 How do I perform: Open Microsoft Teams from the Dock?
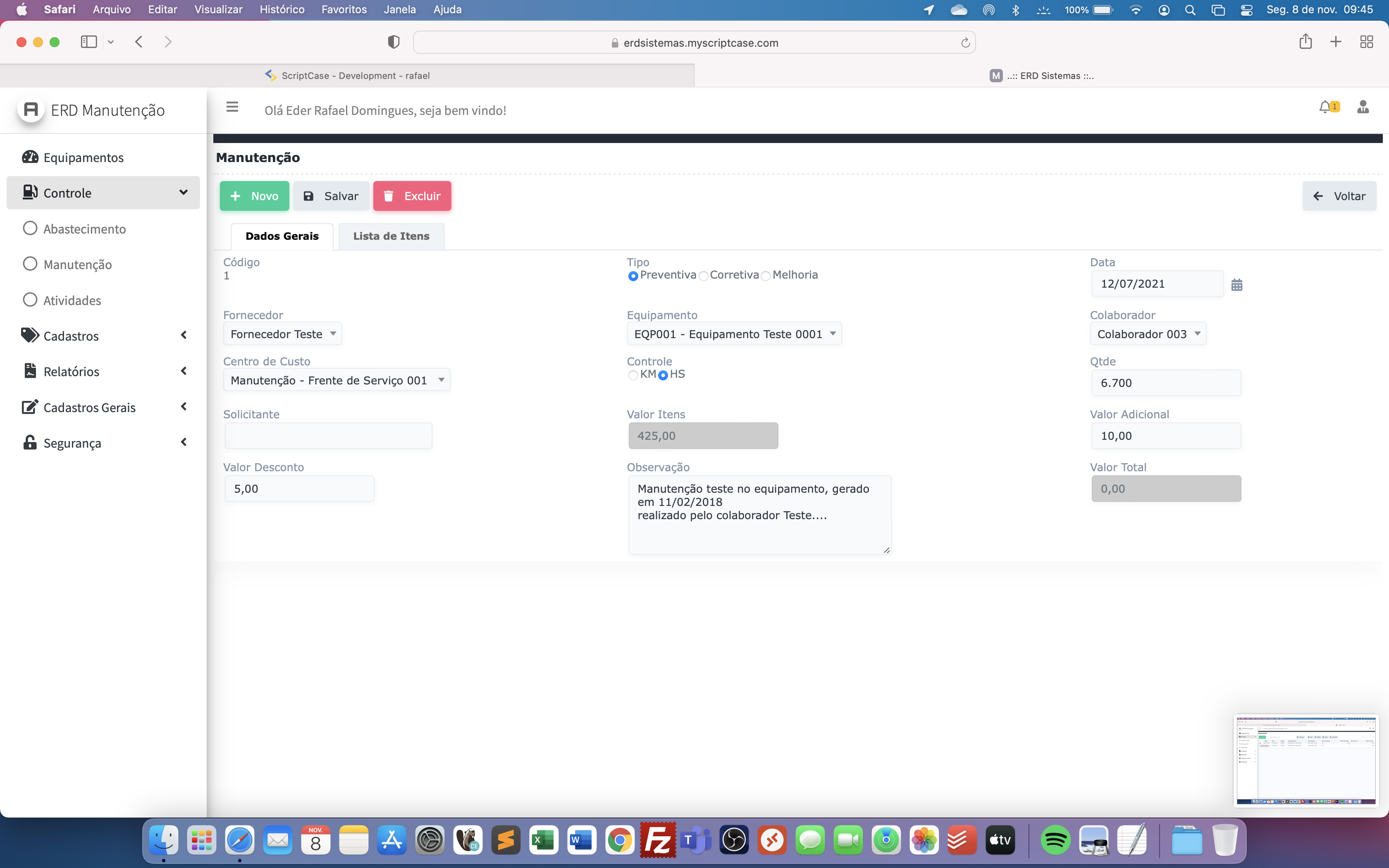[696, 840]
